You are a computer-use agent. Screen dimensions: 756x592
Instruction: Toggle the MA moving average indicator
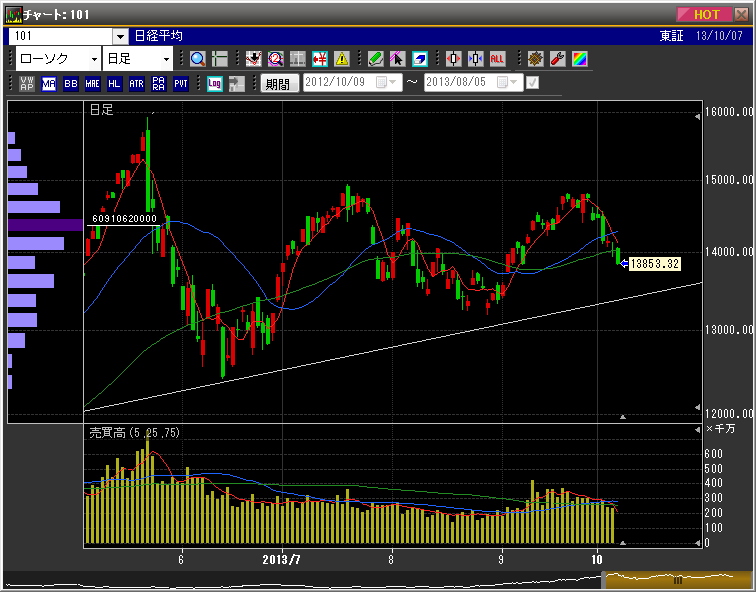point(49,84)
